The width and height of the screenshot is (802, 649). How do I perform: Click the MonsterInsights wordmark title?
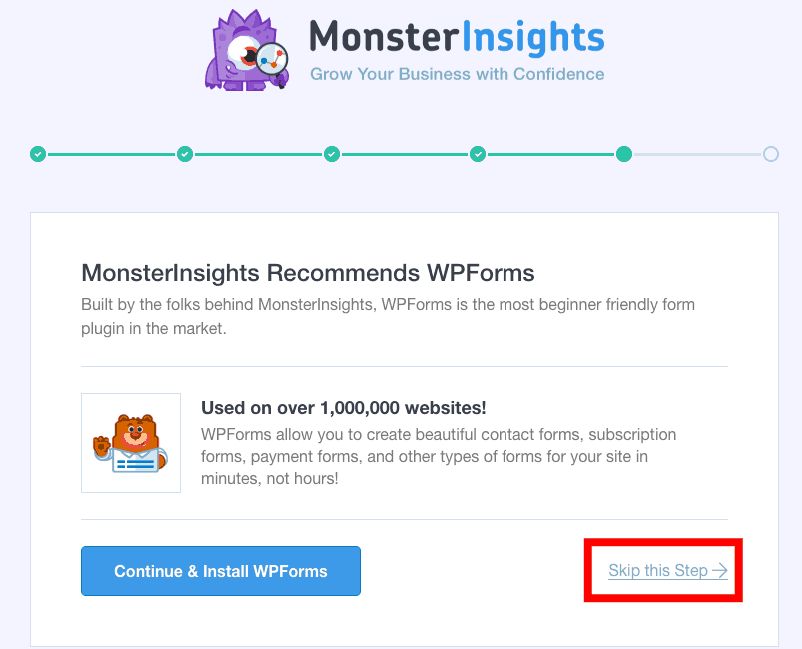(457, 37)
